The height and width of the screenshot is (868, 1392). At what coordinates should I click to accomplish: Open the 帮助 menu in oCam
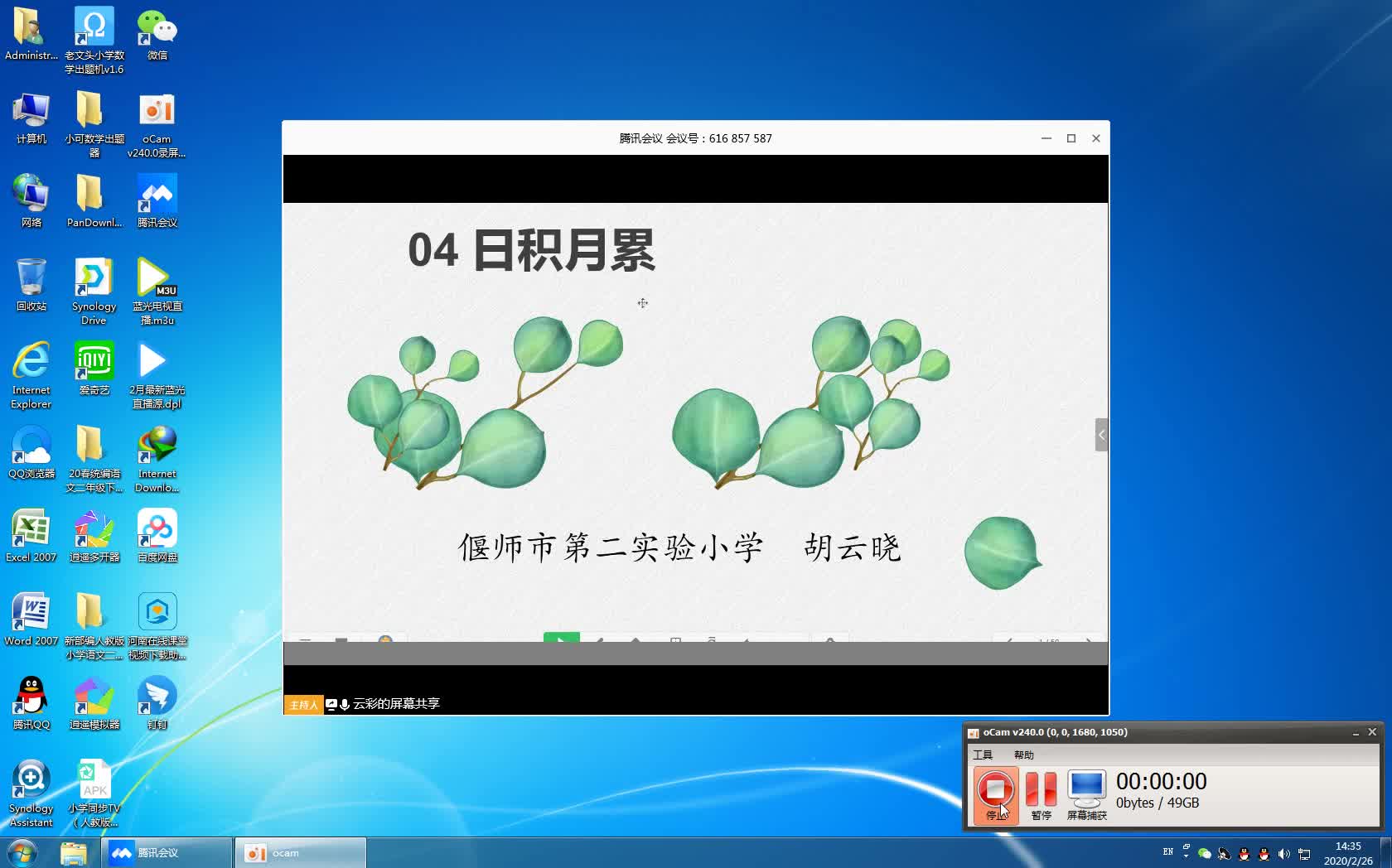[x=1023, y=755]
